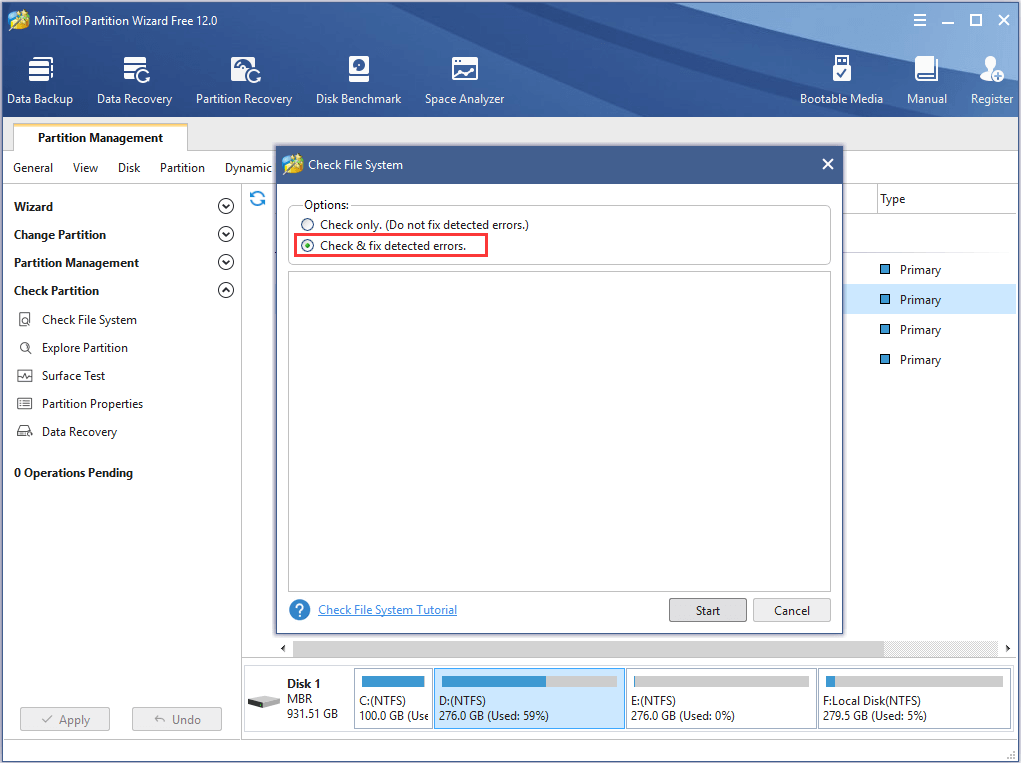Open Check File System Tutorial link
Image resolution: width=1021 pixels, height=763 pixels.
click(x=387, y=610)
